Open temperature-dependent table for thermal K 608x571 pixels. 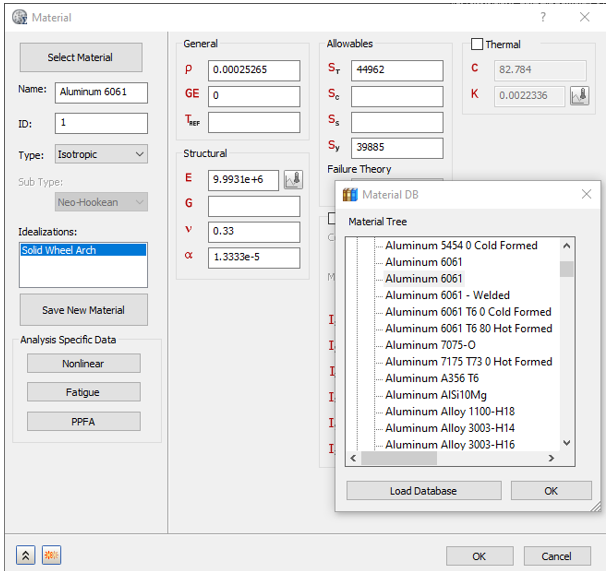[580, 96]
